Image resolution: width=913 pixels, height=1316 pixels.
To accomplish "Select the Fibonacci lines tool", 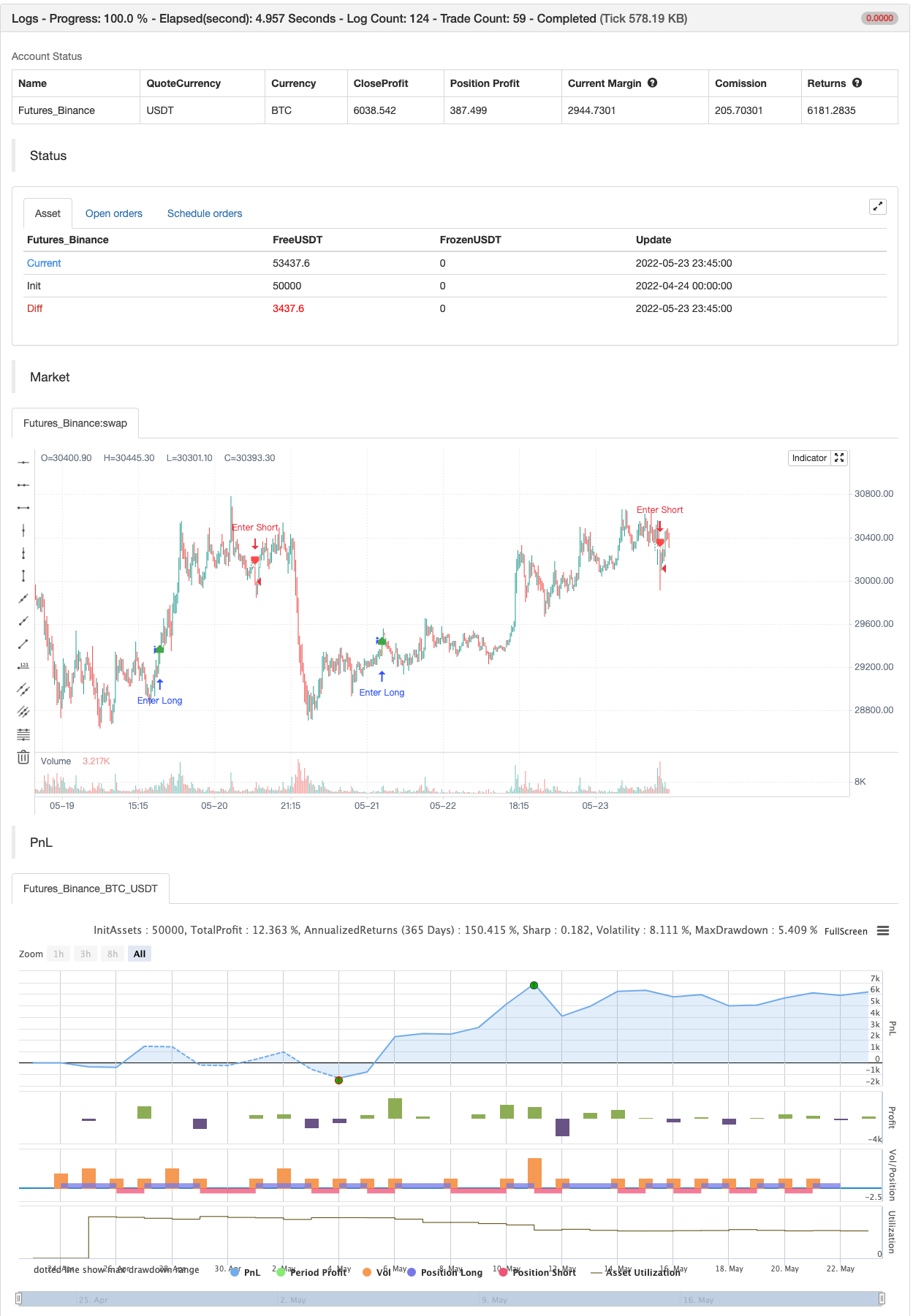I will 23,734.
